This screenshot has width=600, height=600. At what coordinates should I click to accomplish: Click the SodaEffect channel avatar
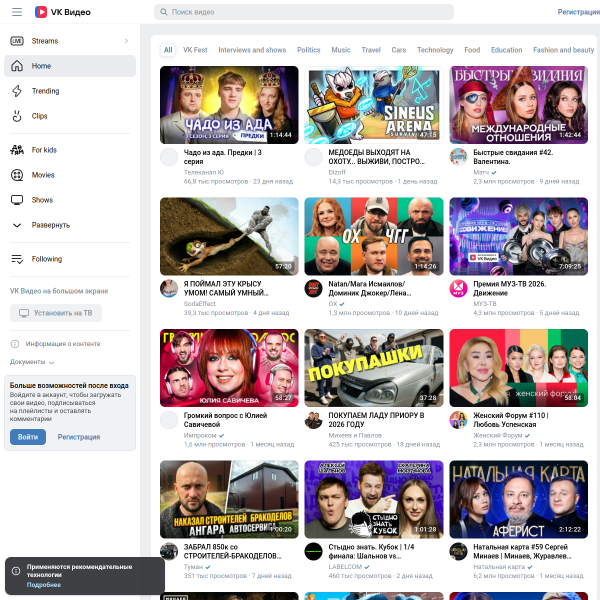[169, 289]
